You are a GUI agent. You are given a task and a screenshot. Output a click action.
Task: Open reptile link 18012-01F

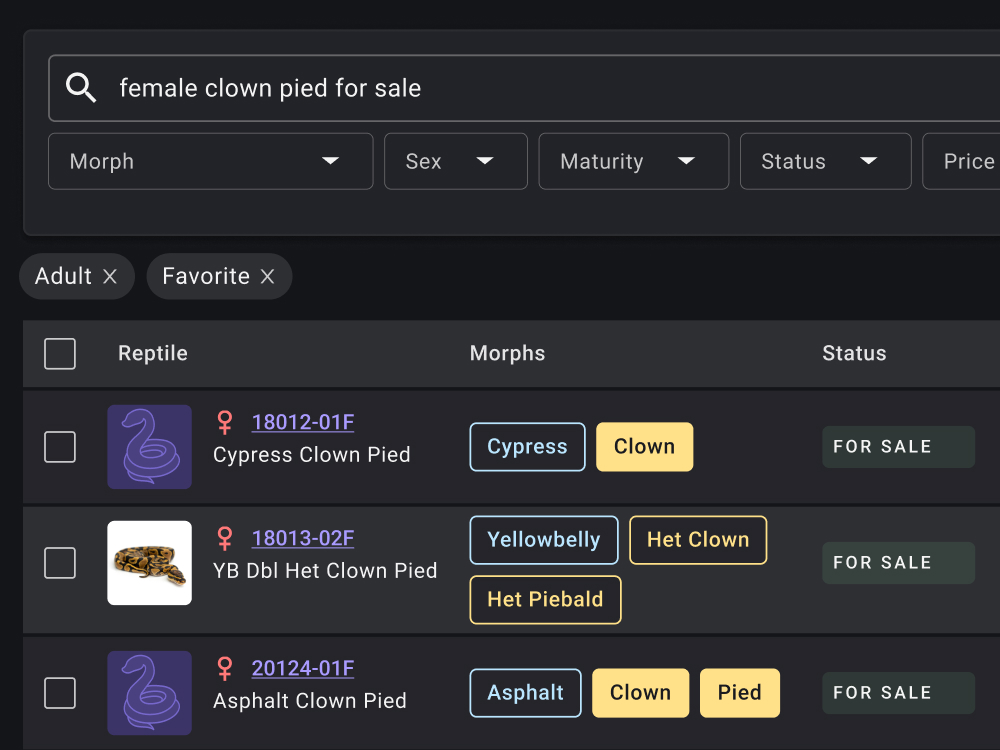click(x=303, y=423)
